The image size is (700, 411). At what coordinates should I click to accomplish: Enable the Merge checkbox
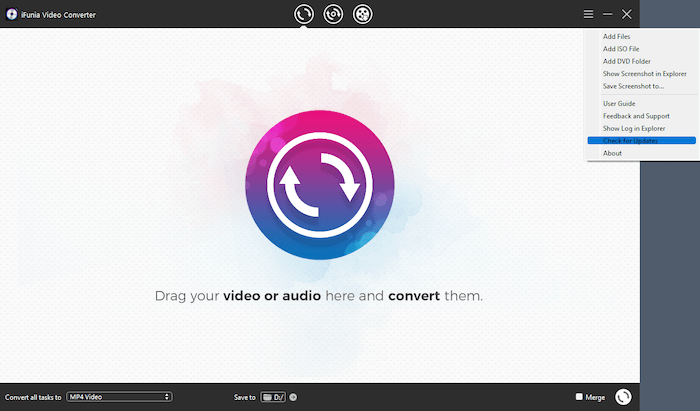pyautogui.click(x=579, y=397)
